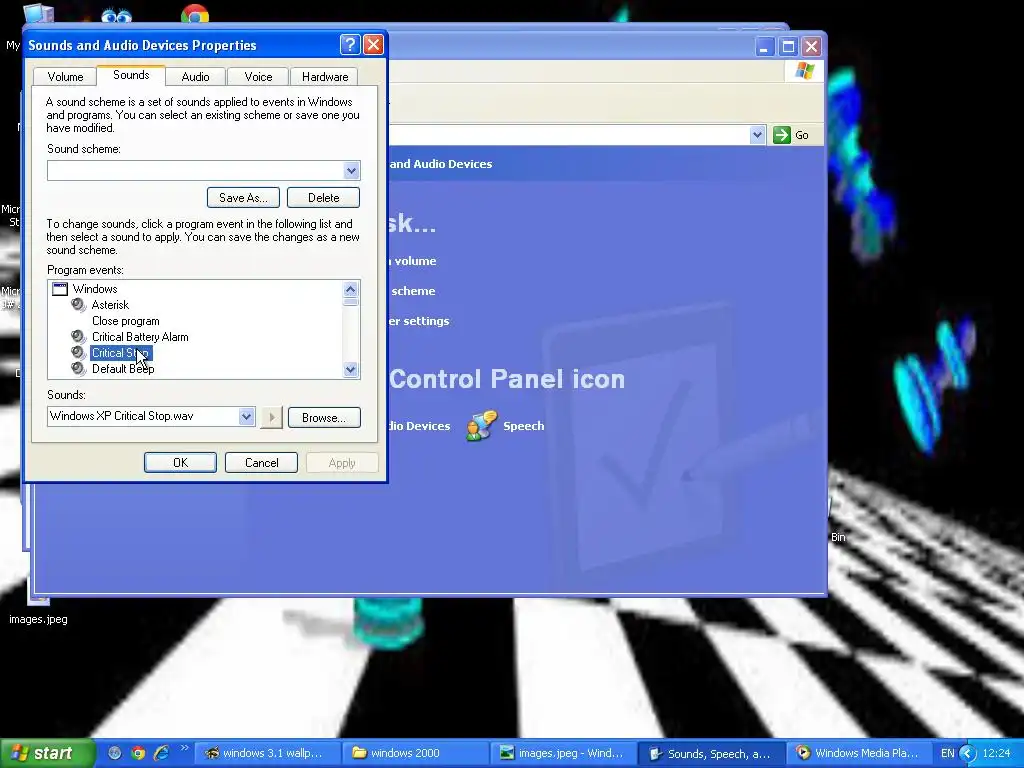Open the Speech Control Panel icon

coord(482,426)
